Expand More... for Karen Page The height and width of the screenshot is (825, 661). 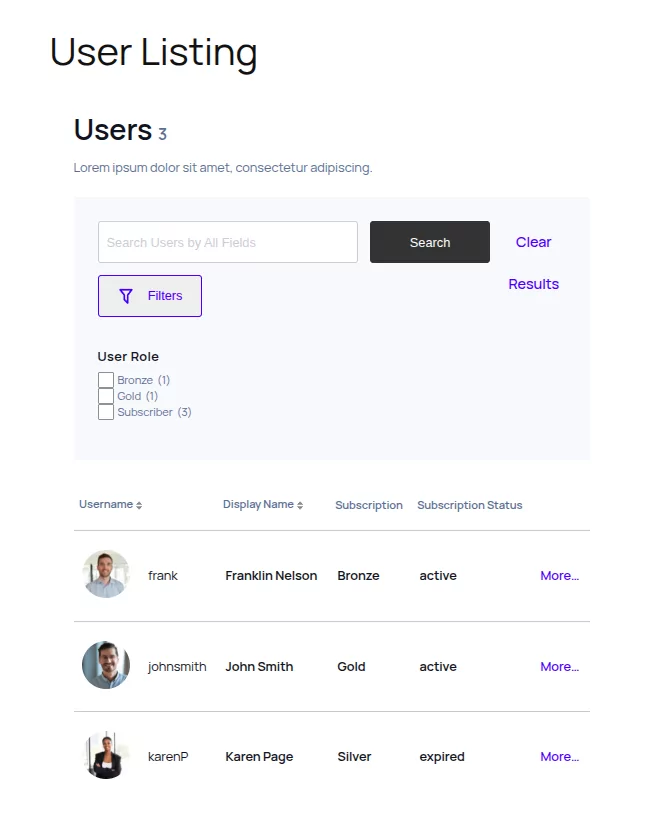pos(559,757)
